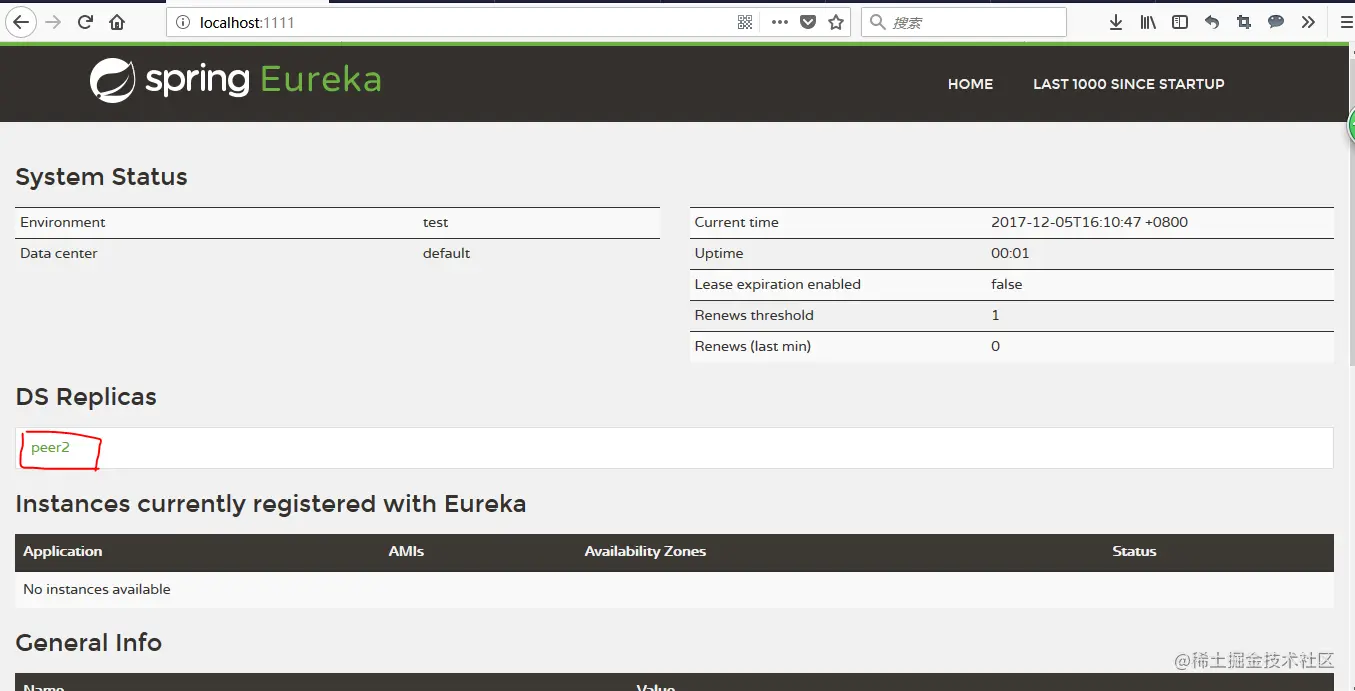Click the Availability Zones column header

[645, 551]
